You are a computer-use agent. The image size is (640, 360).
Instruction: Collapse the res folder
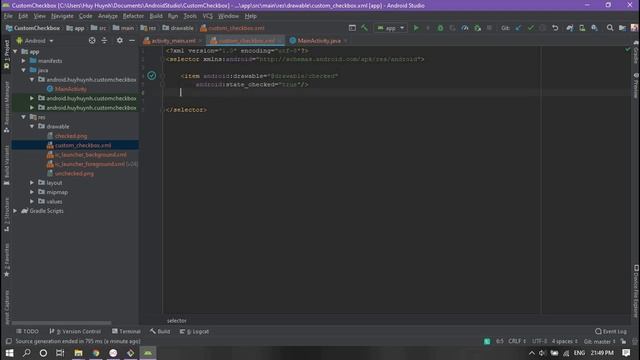point(24,117)
